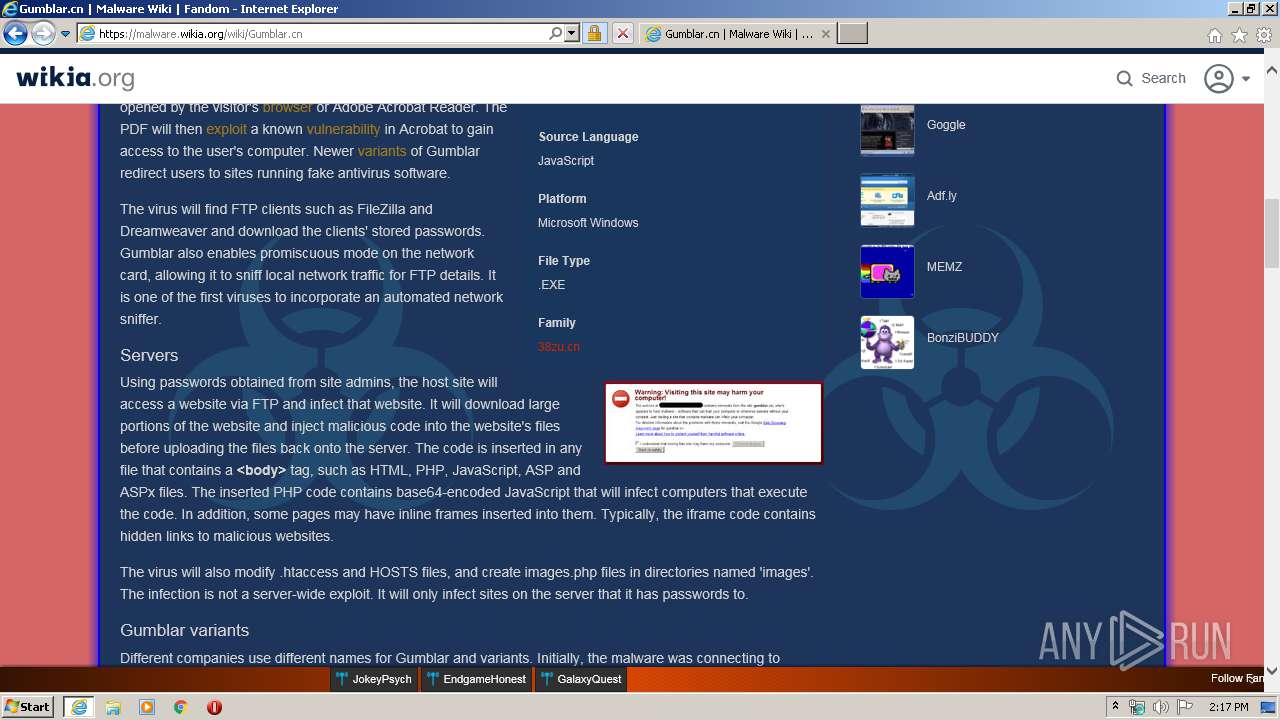Click the red Opera-style taskbar icon
Image resolution: width=1280 pixels, height=720 pixels.
(x=214, y=707)
